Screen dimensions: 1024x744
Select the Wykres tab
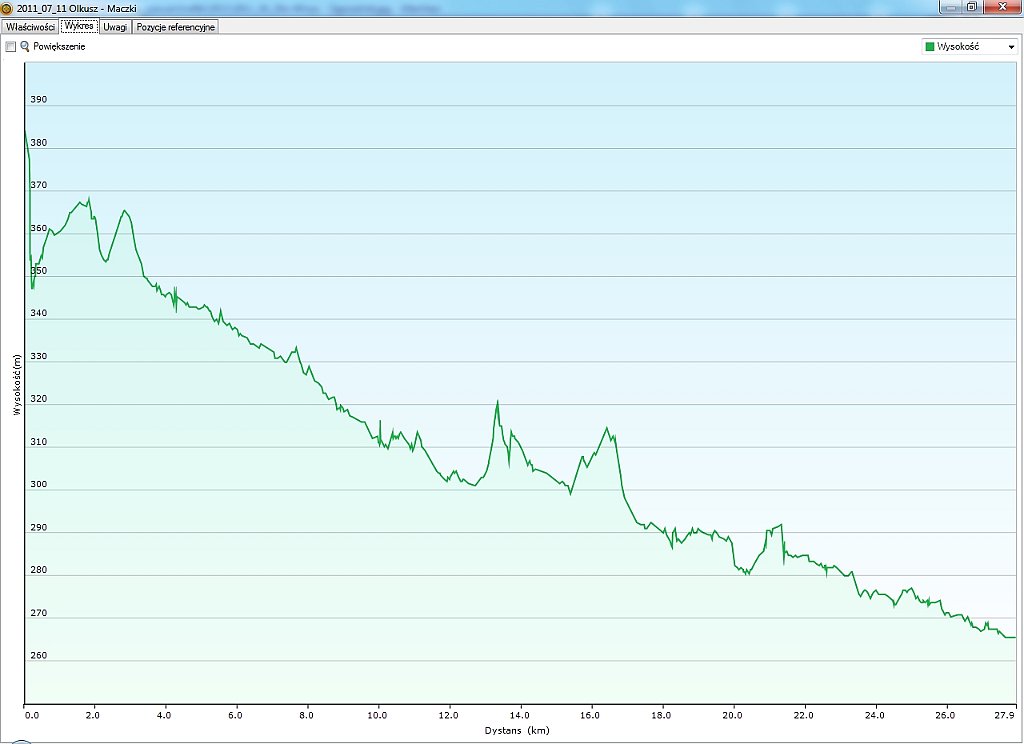pos(79,26)
